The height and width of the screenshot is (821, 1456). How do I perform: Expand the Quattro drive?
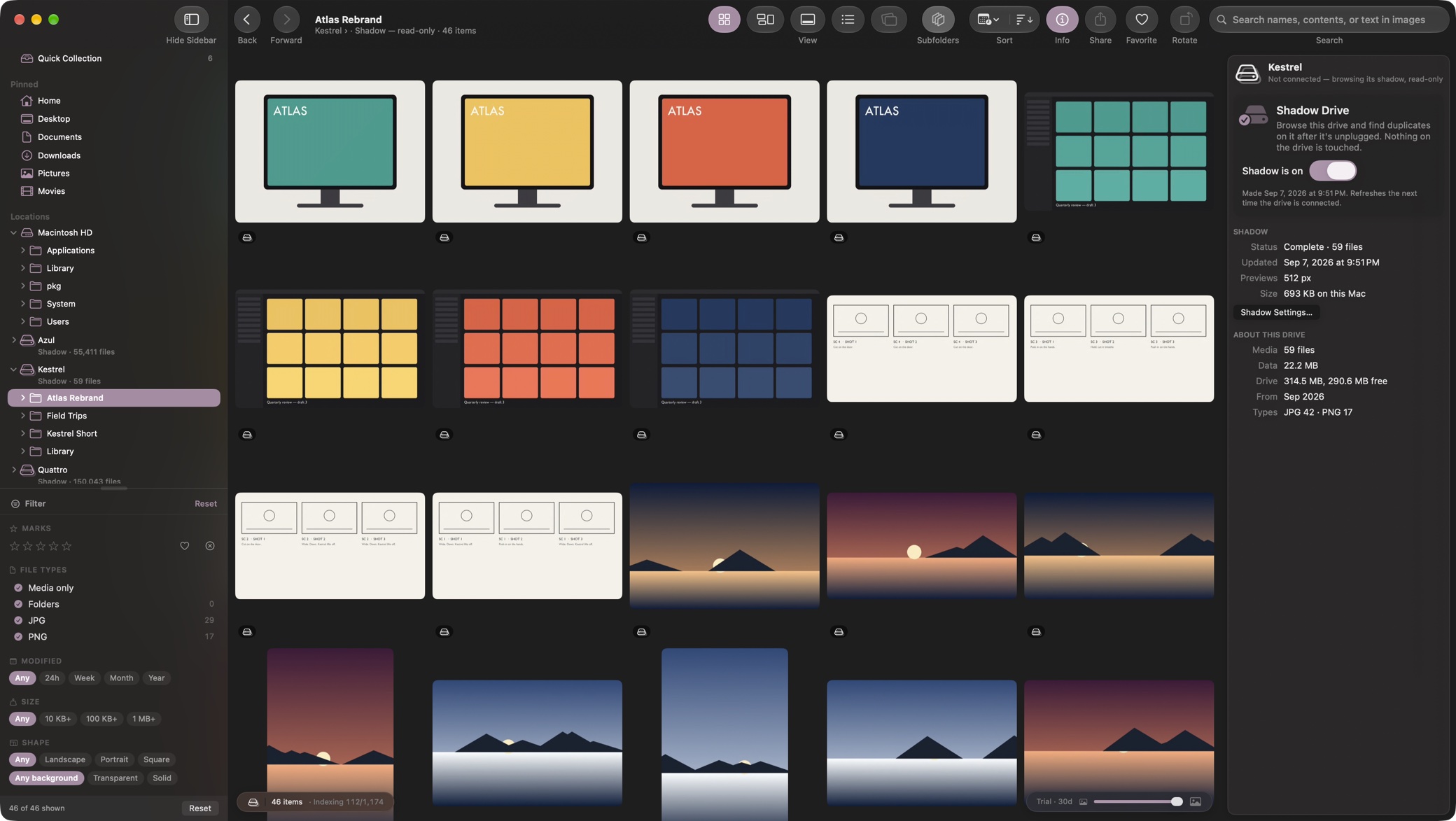pyautogui.click(x=13, y=470)
